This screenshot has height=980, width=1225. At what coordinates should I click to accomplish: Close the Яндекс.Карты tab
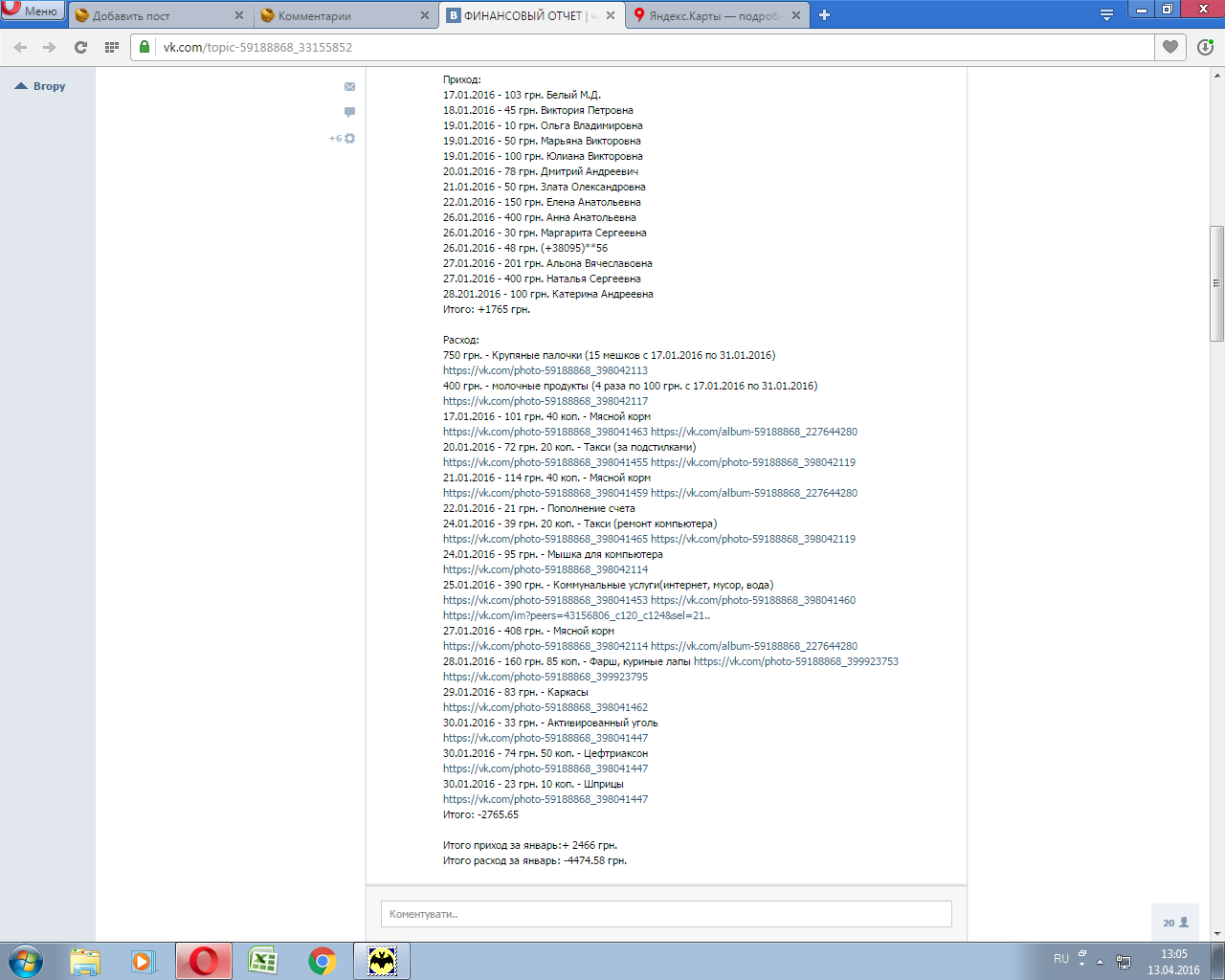tap(796, 15)
